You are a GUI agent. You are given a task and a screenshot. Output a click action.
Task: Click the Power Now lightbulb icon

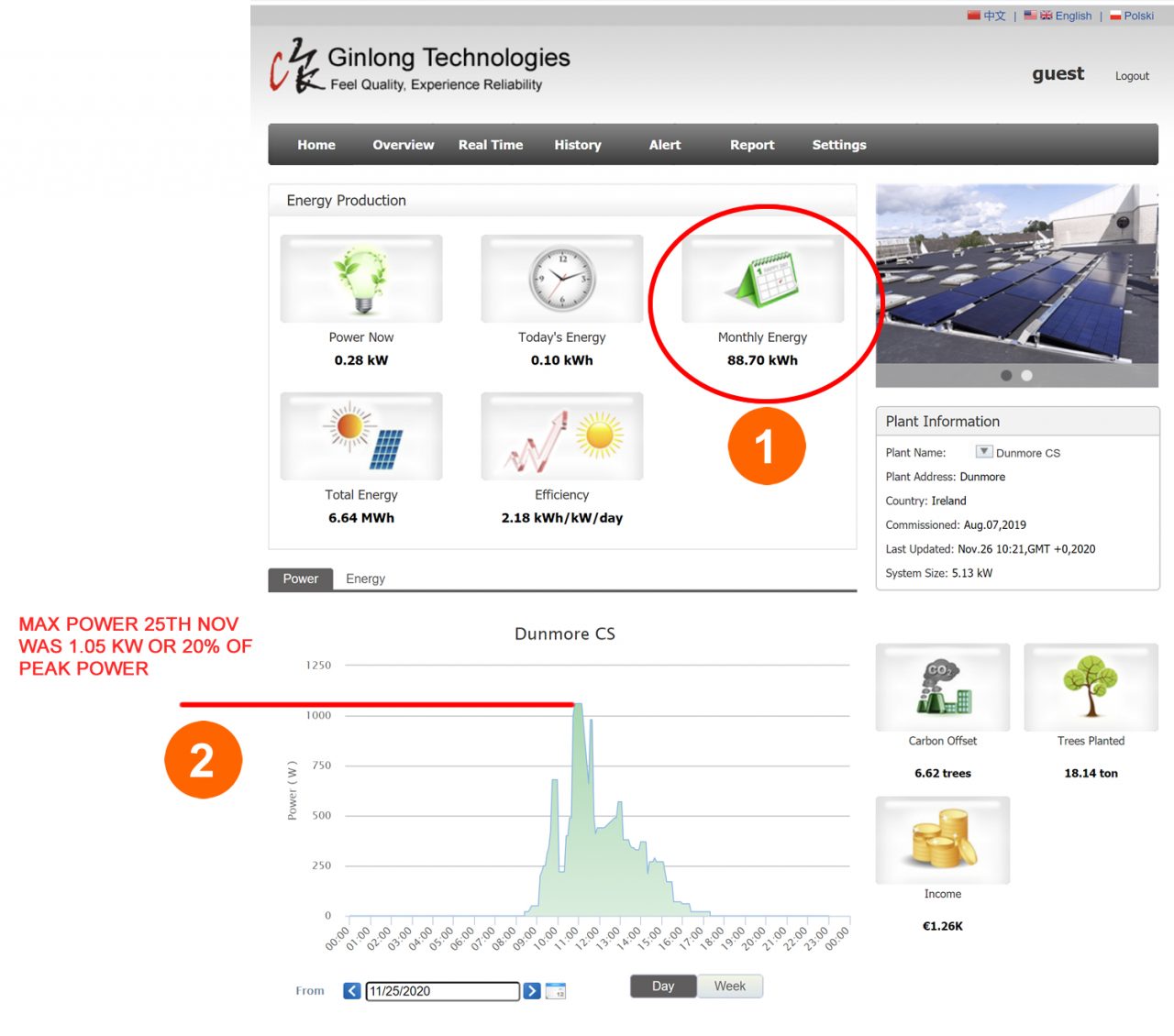click(361, 279)
